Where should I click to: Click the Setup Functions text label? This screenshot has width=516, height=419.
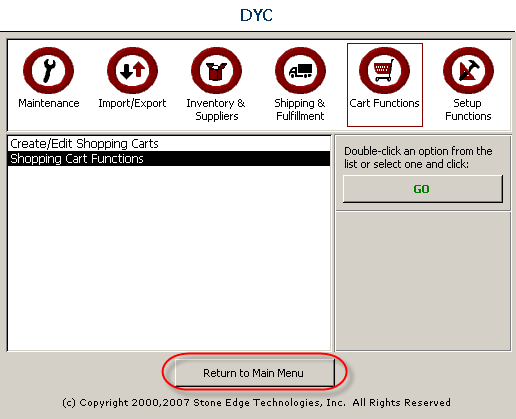click(468, 110)
